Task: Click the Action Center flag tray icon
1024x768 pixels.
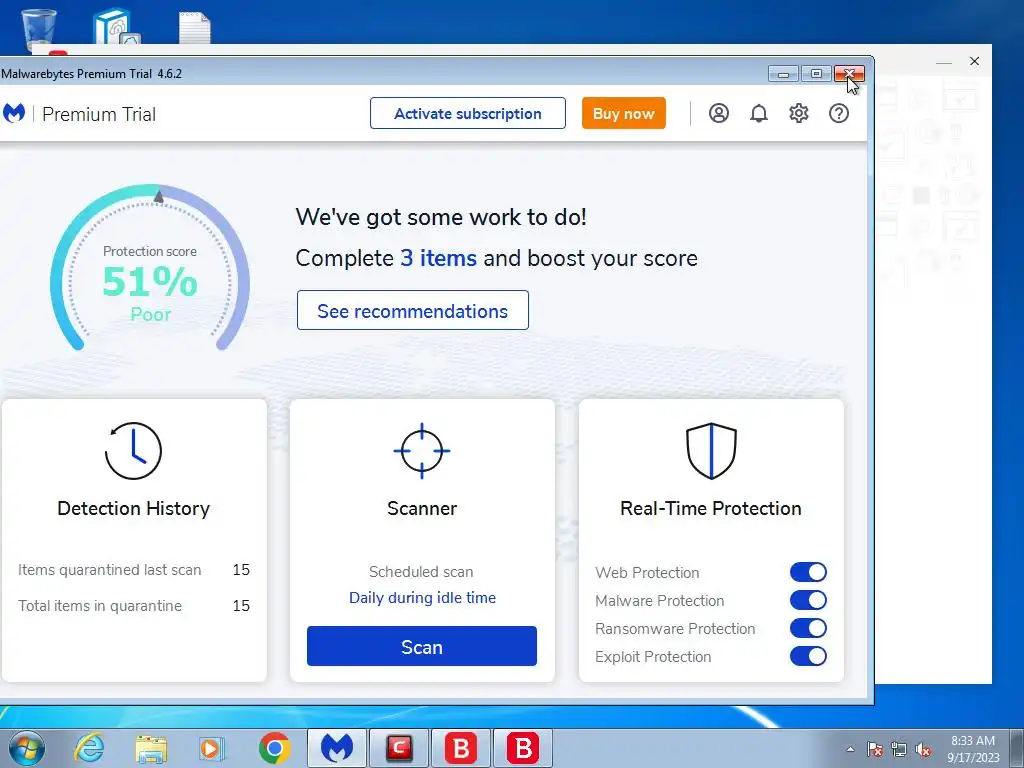Action: (x=874, y=749)
